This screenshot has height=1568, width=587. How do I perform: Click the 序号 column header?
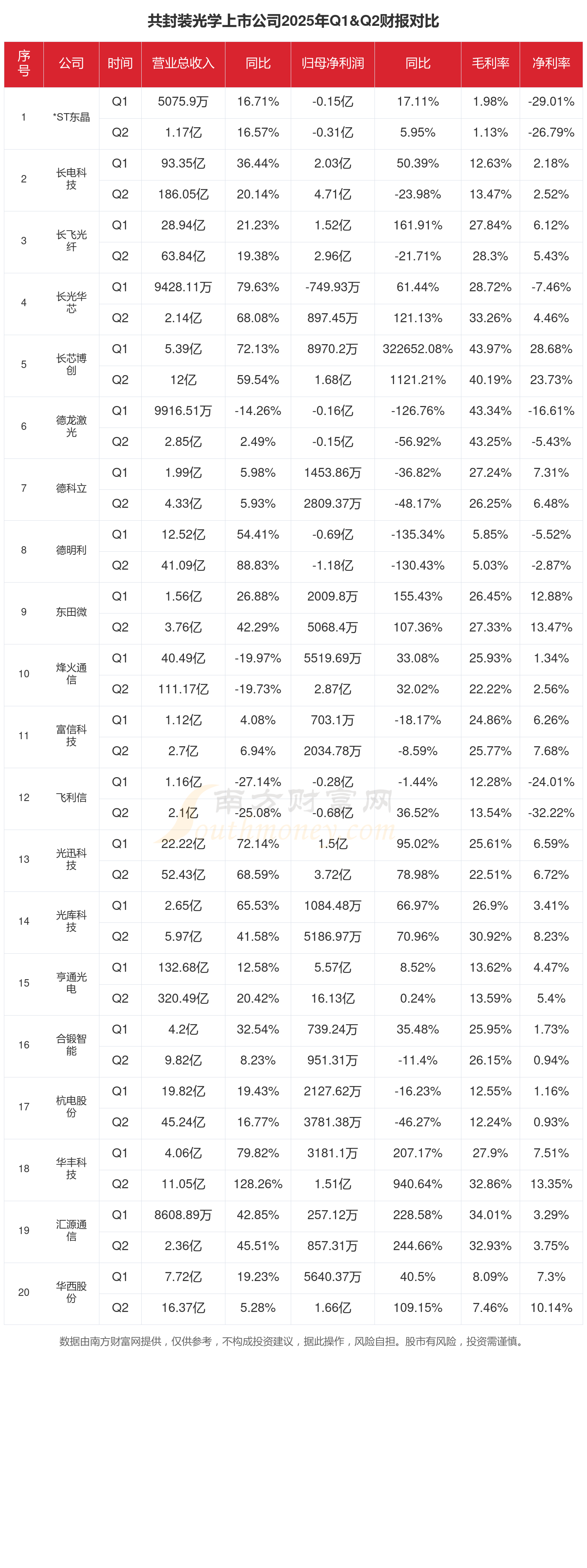pos(24,63)
